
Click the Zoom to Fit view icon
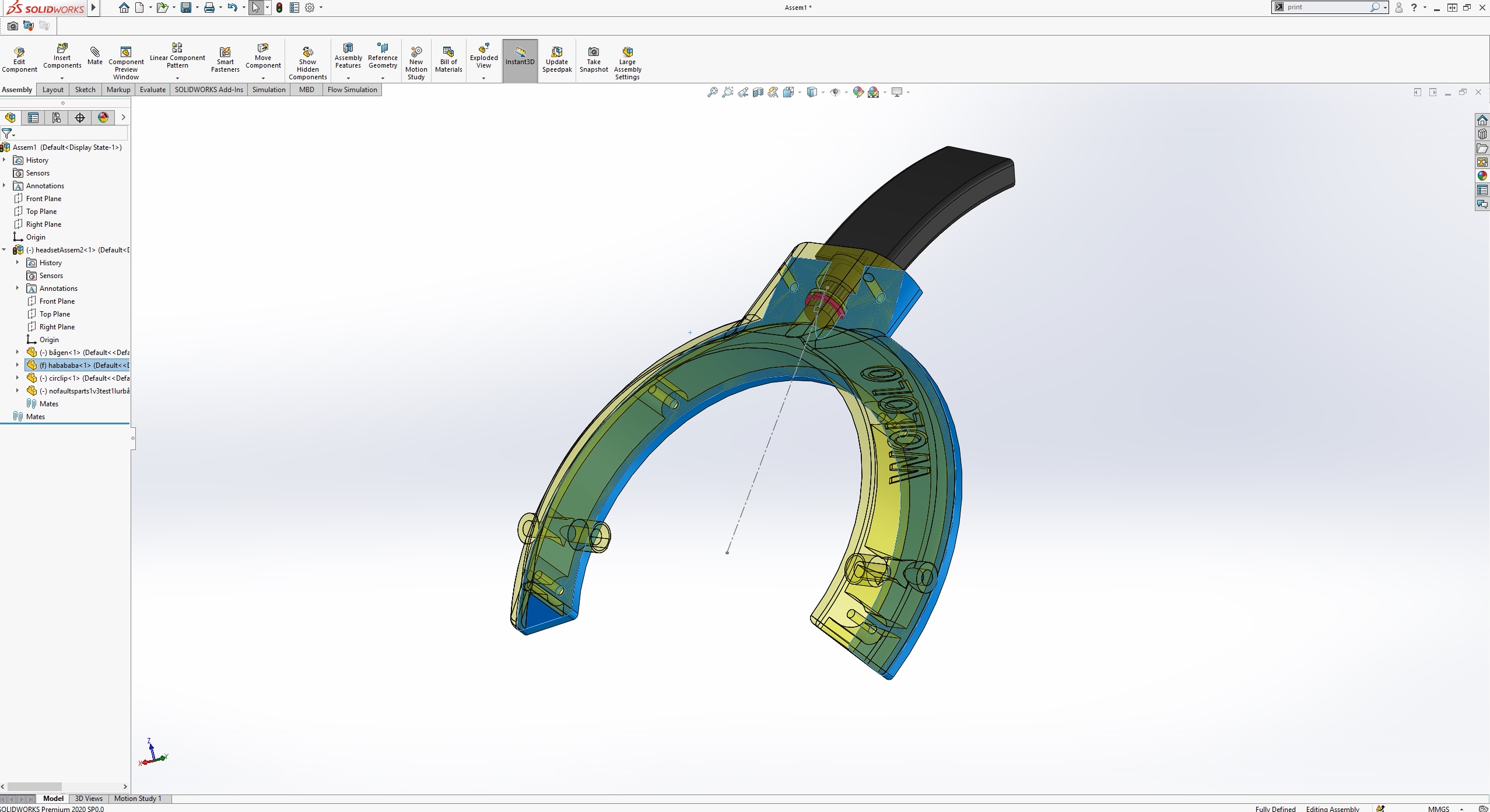pyautogui.click(x=713, y=92)
